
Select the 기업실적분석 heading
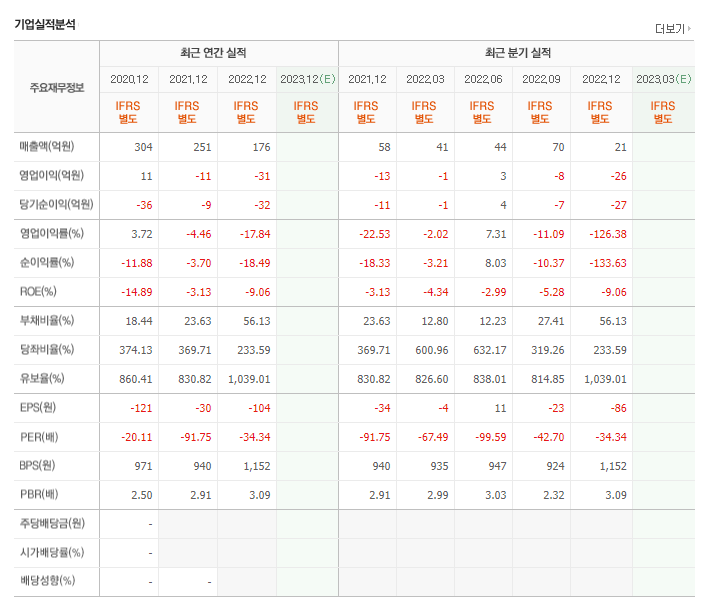point(45,24)
